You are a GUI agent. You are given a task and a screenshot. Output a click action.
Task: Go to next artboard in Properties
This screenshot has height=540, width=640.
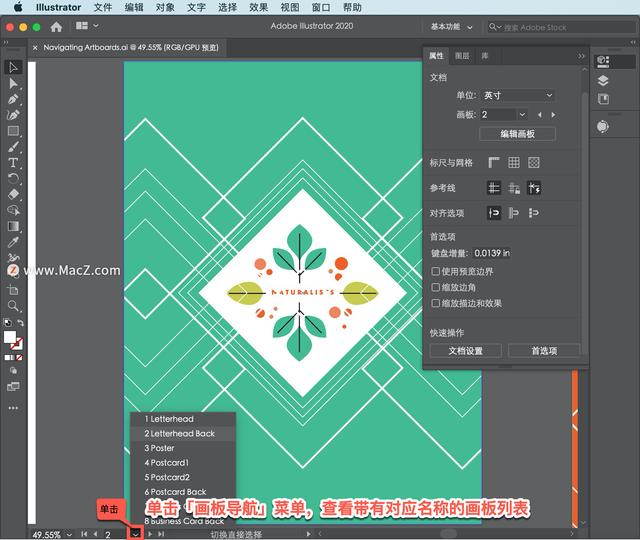553,115
